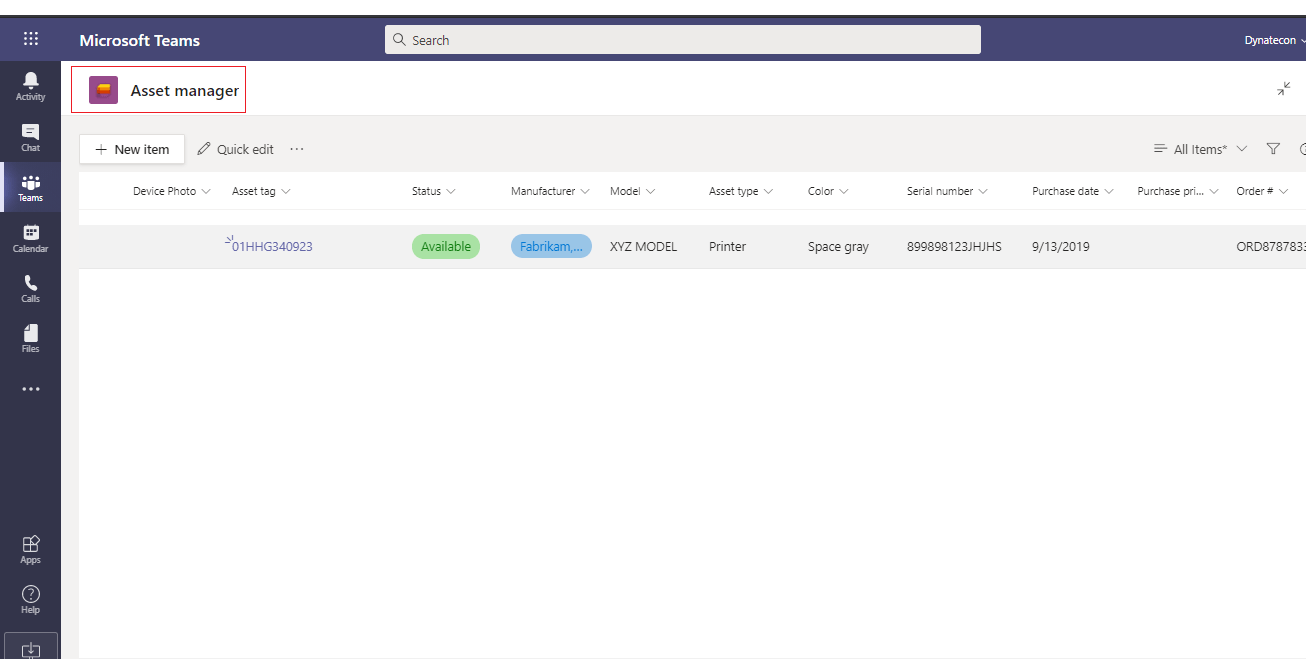Open Files in the sidebar
This screenshot has width=1306, height=672.
coord(30,338)
